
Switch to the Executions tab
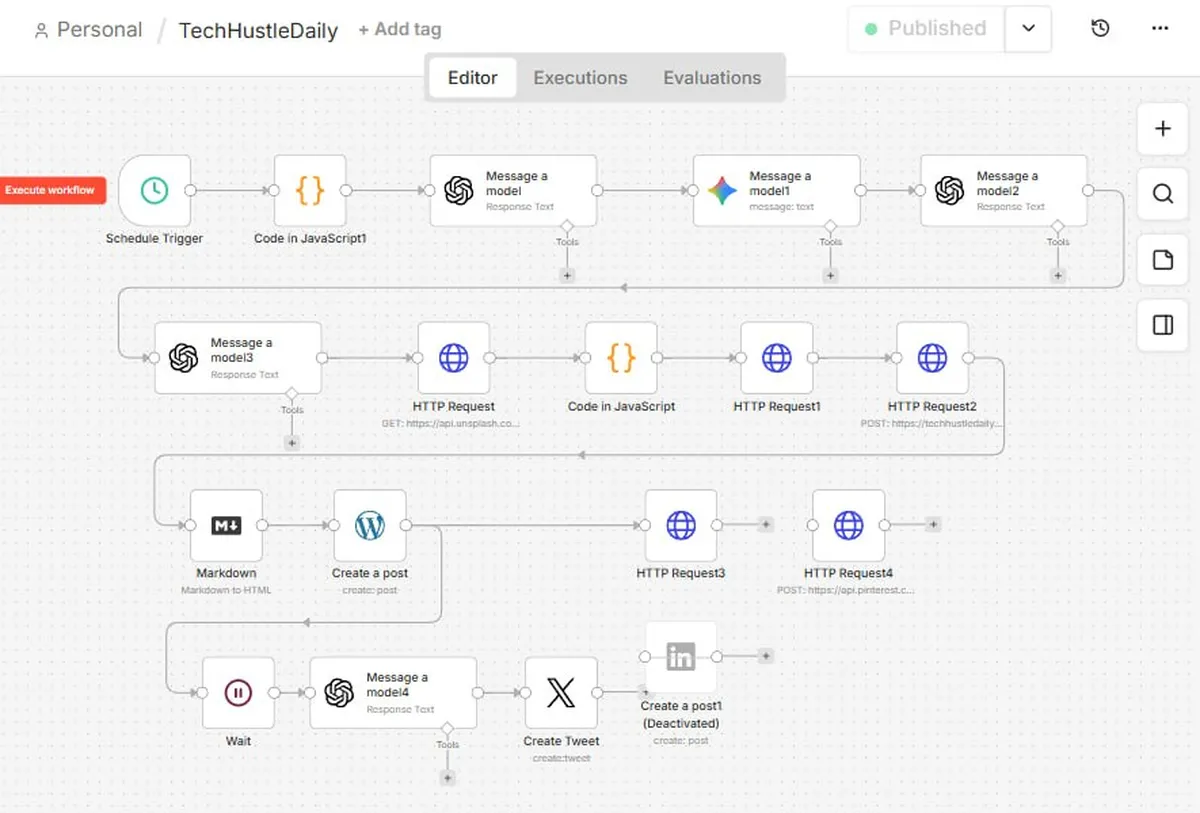pos(580,78)
